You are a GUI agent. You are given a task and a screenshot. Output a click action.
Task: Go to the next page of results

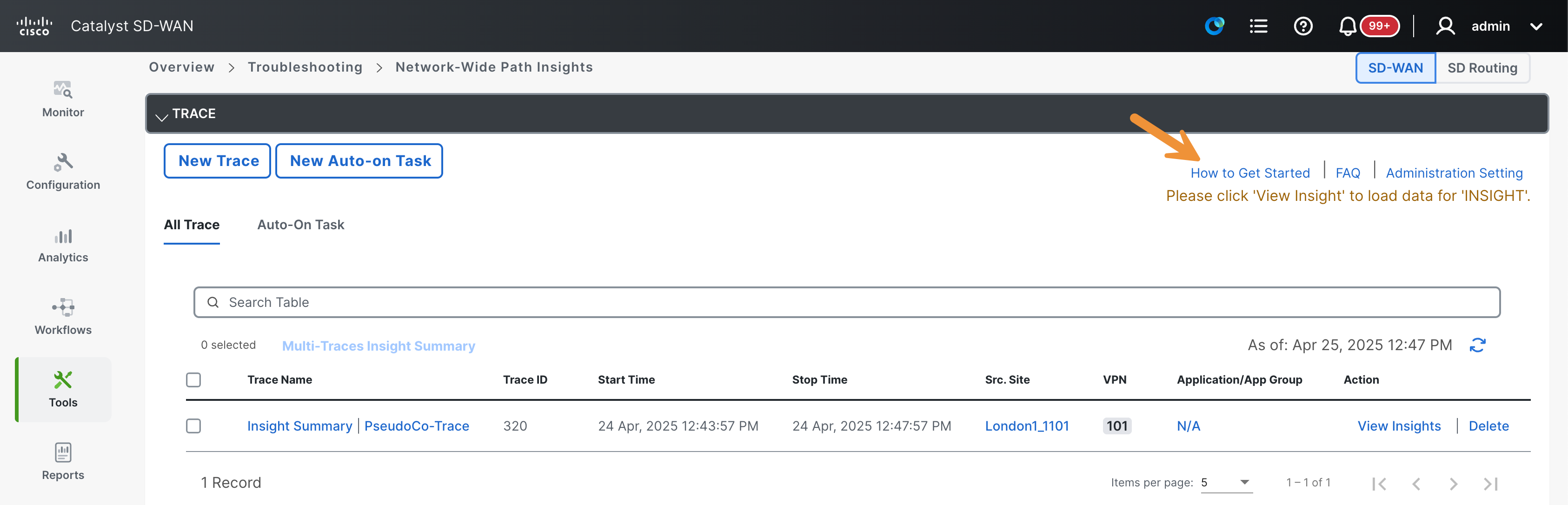(x=1454, y=484)
